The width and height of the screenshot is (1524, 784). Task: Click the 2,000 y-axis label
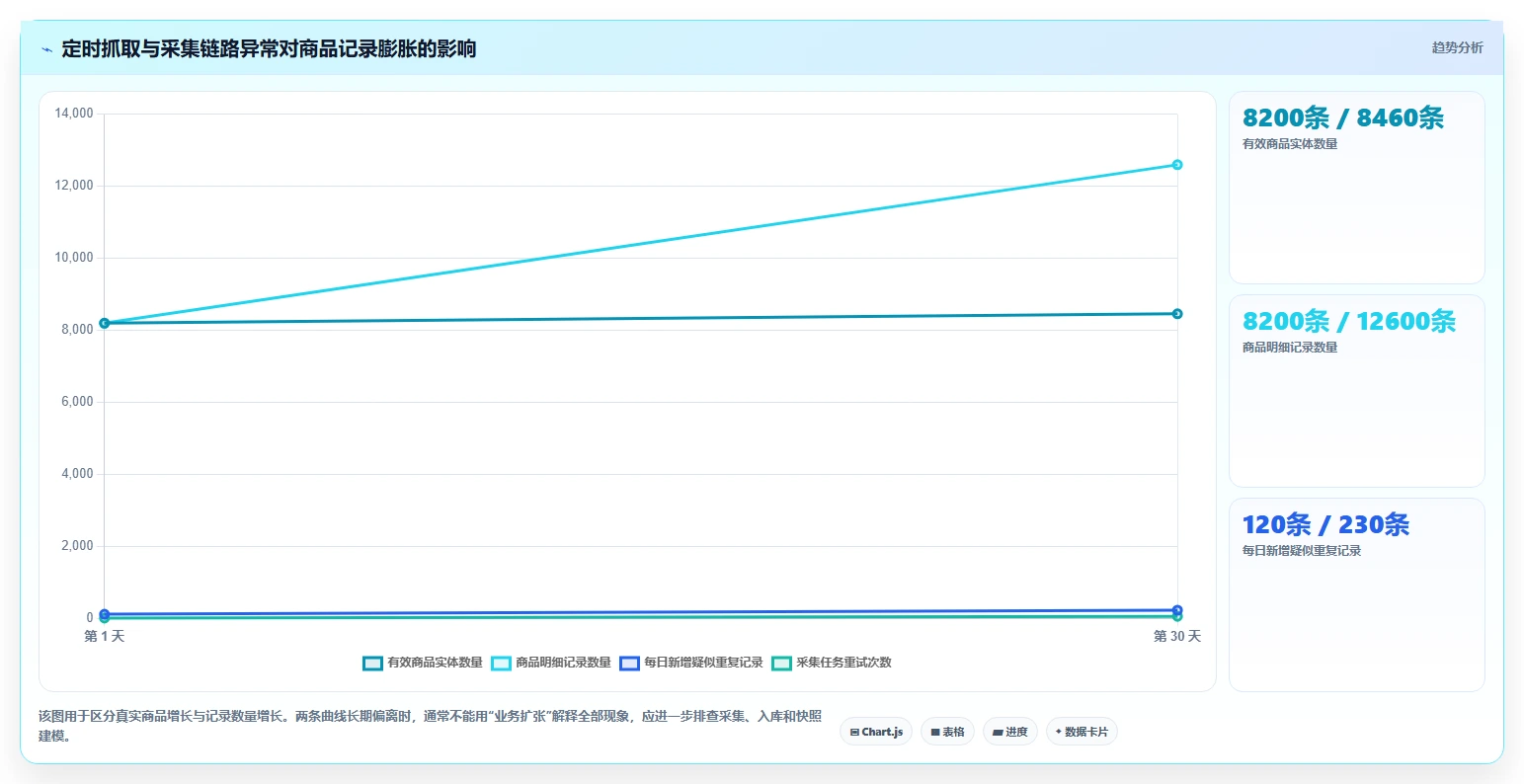click(77, 546)
